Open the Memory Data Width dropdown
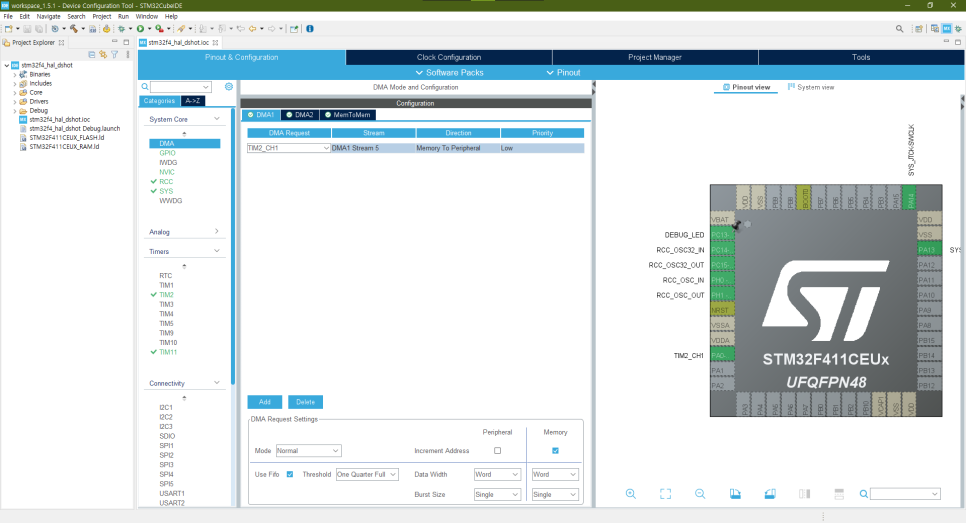 (x=555, y=474)
